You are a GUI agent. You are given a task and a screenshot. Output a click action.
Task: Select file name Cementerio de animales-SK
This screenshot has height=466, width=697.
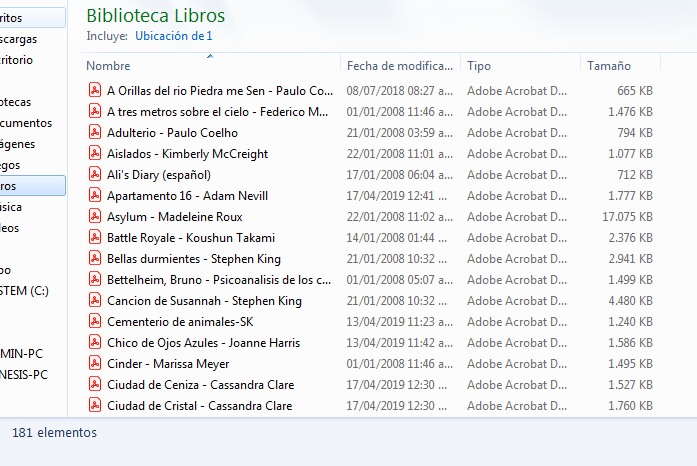pyautogui.click(x=180, y=322)
